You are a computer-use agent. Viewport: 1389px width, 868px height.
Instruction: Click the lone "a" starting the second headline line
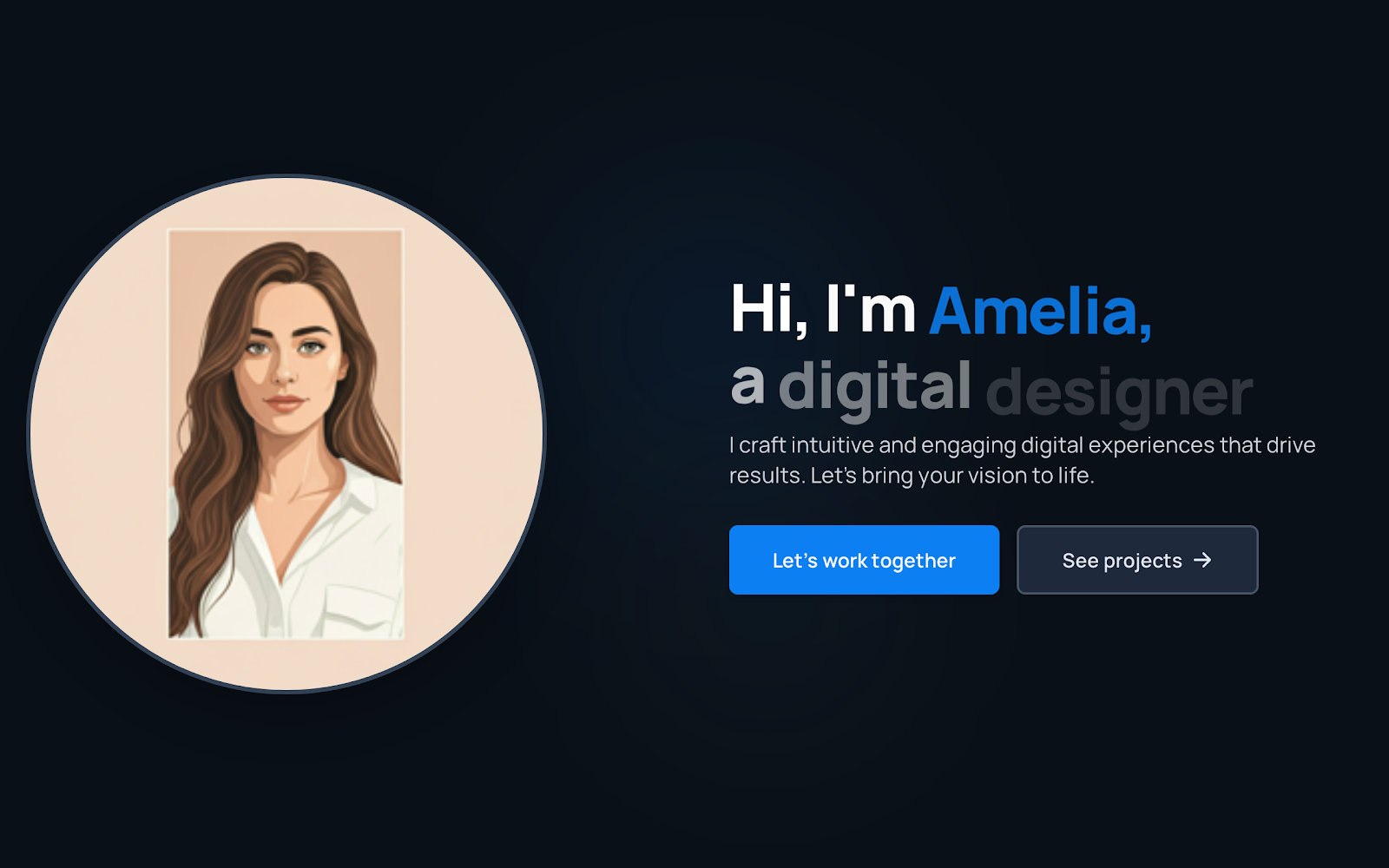747,385
